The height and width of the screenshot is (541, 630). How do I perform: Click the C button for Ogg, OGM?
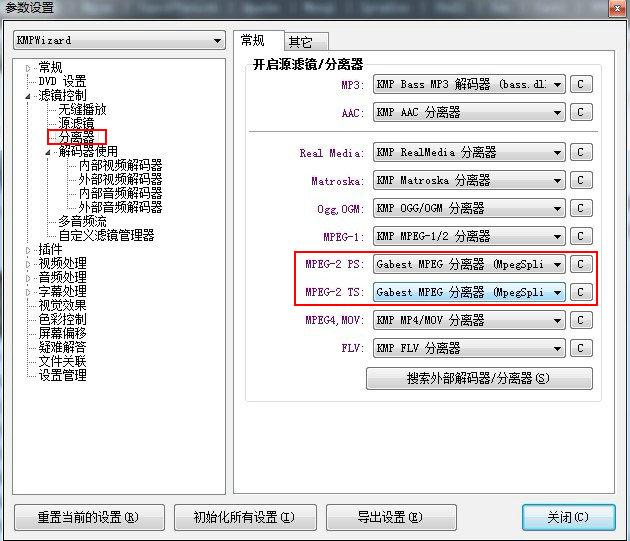(581, 208)
